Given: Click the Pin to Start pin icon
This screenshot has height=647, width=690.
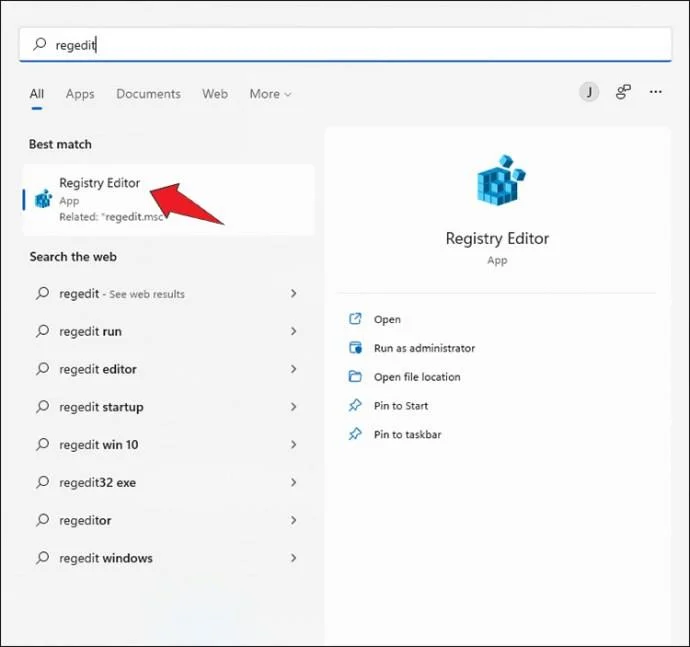Looking at the screenshot, I should click(355, 405).
